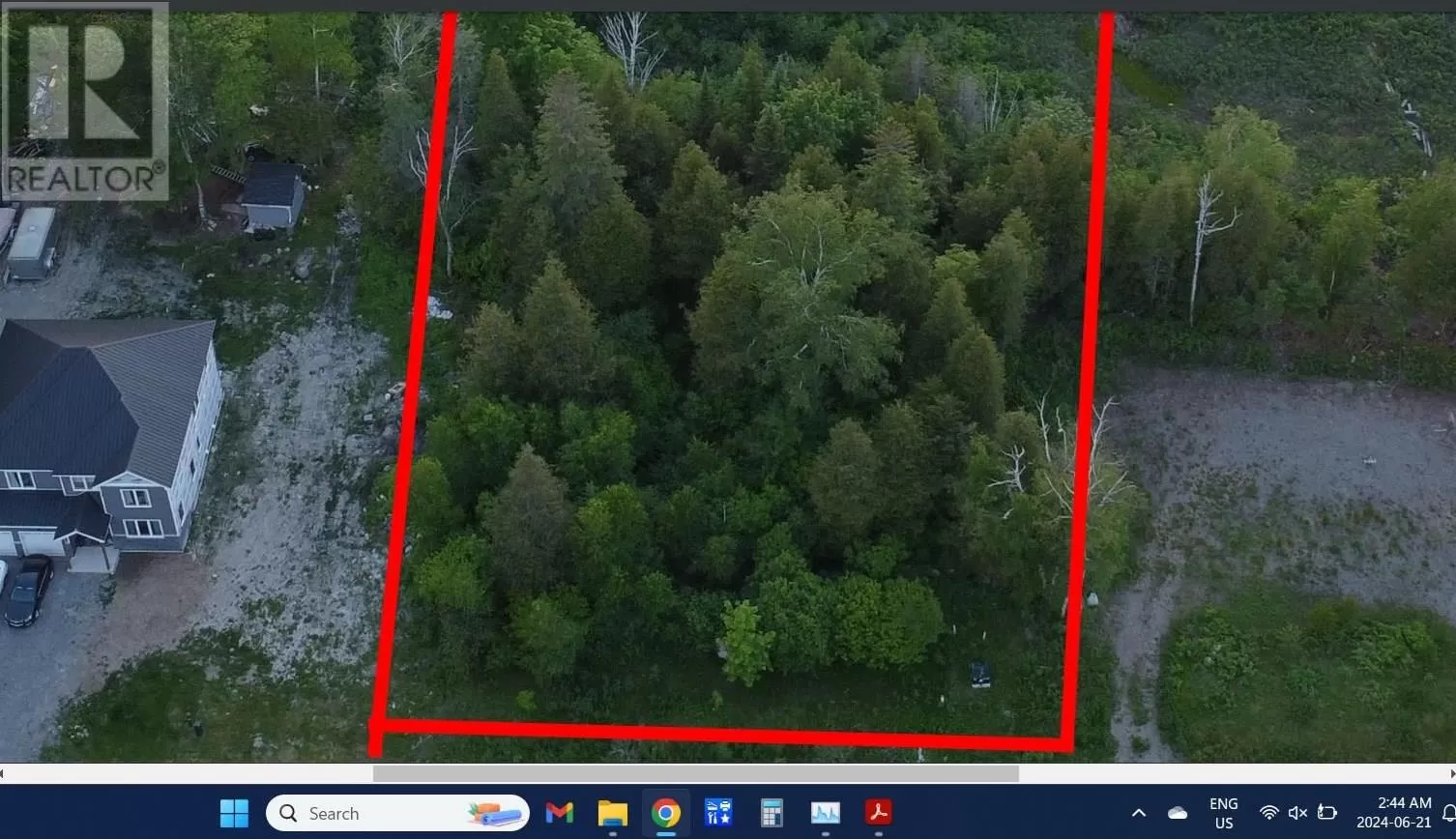Viewport: 1456px width, 839px height.
Task: Launch Calculator from the taskbar
Action: click(x=772, y=813)
